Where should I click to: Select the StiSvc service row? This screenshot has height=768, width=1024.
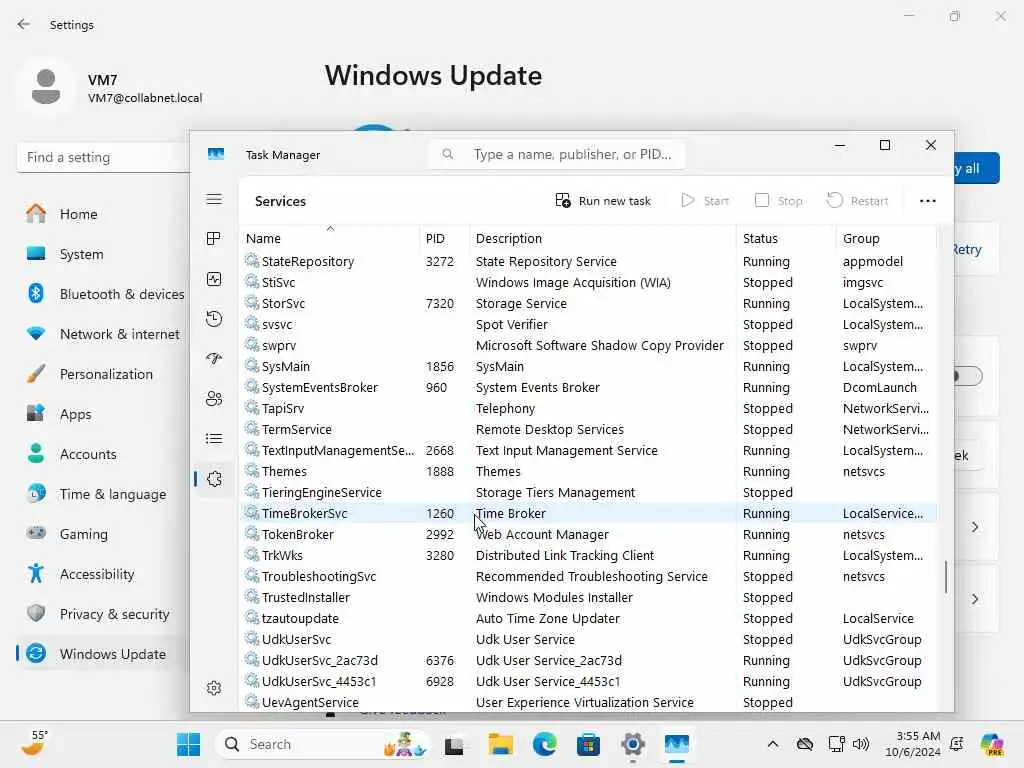point(588,282)
